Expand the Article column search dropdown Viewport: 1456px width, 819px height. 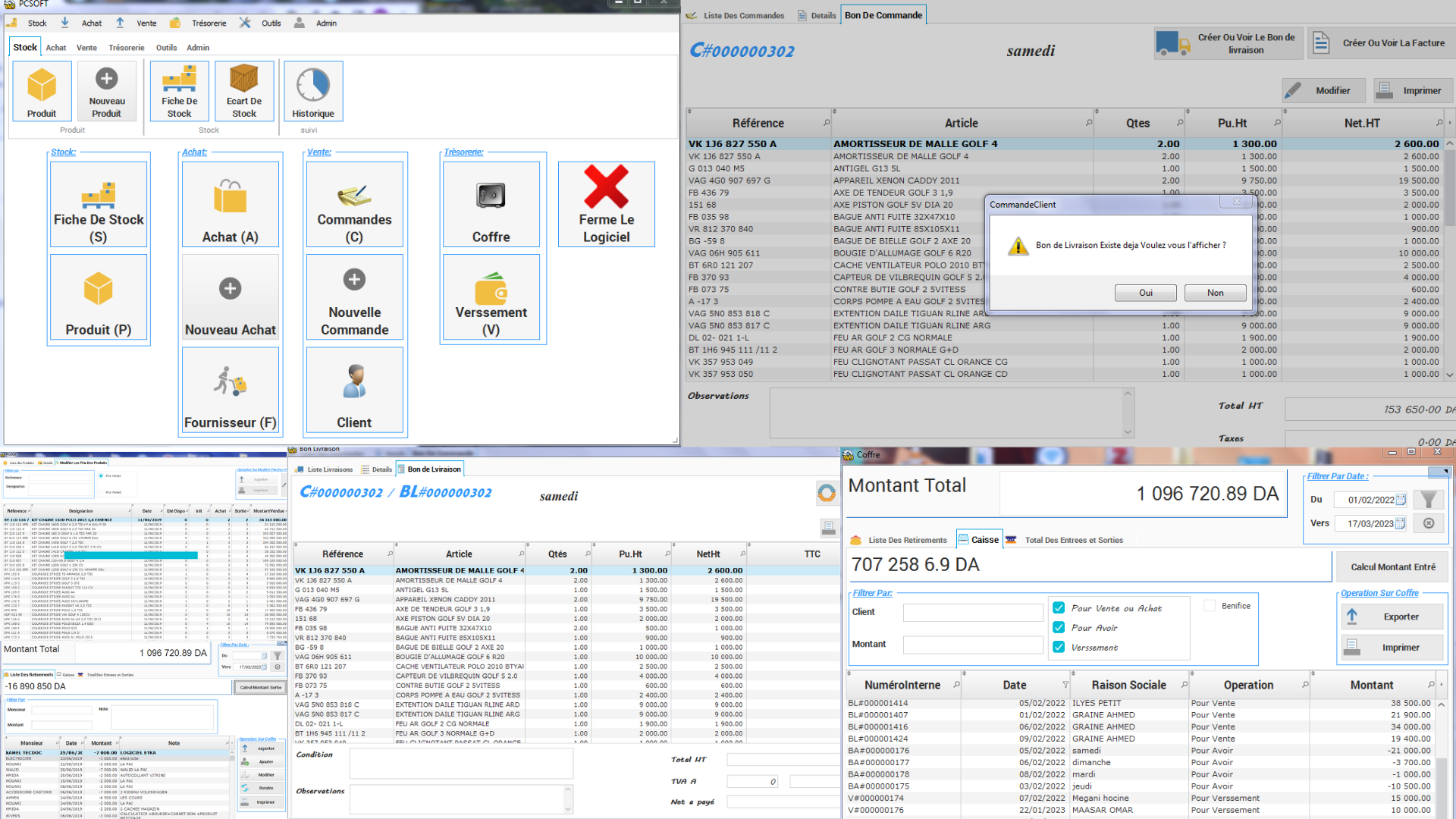tap(1088, 123)
